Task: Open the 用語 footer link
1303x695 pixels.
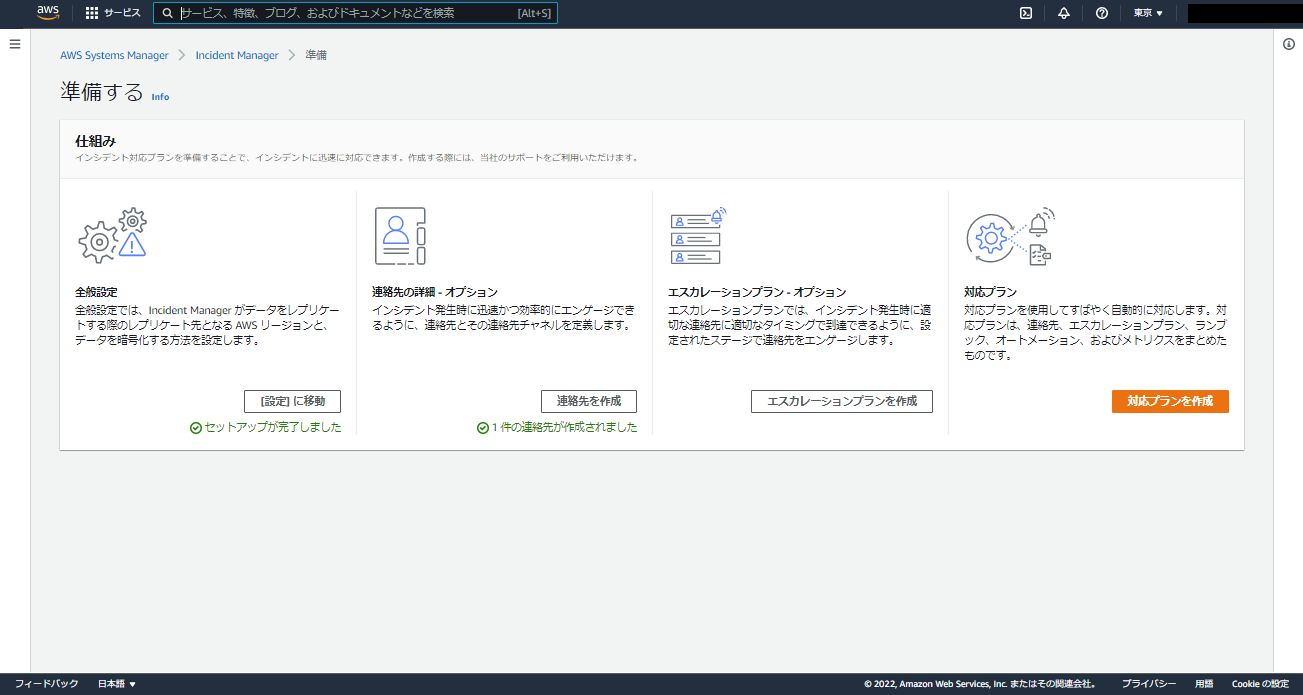Action: click(x=1204, y=684)
